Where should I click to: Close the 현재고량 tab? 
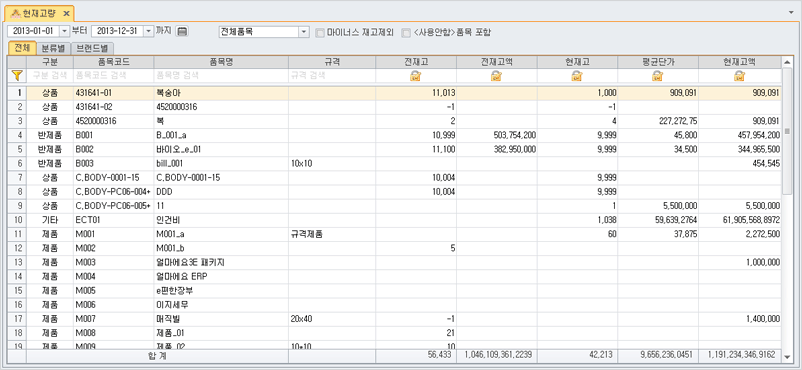66,13
